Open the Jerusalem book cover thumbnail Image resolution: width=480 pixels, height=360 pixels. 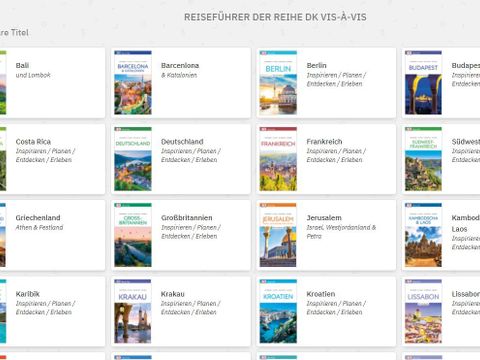tap(278, 235)
